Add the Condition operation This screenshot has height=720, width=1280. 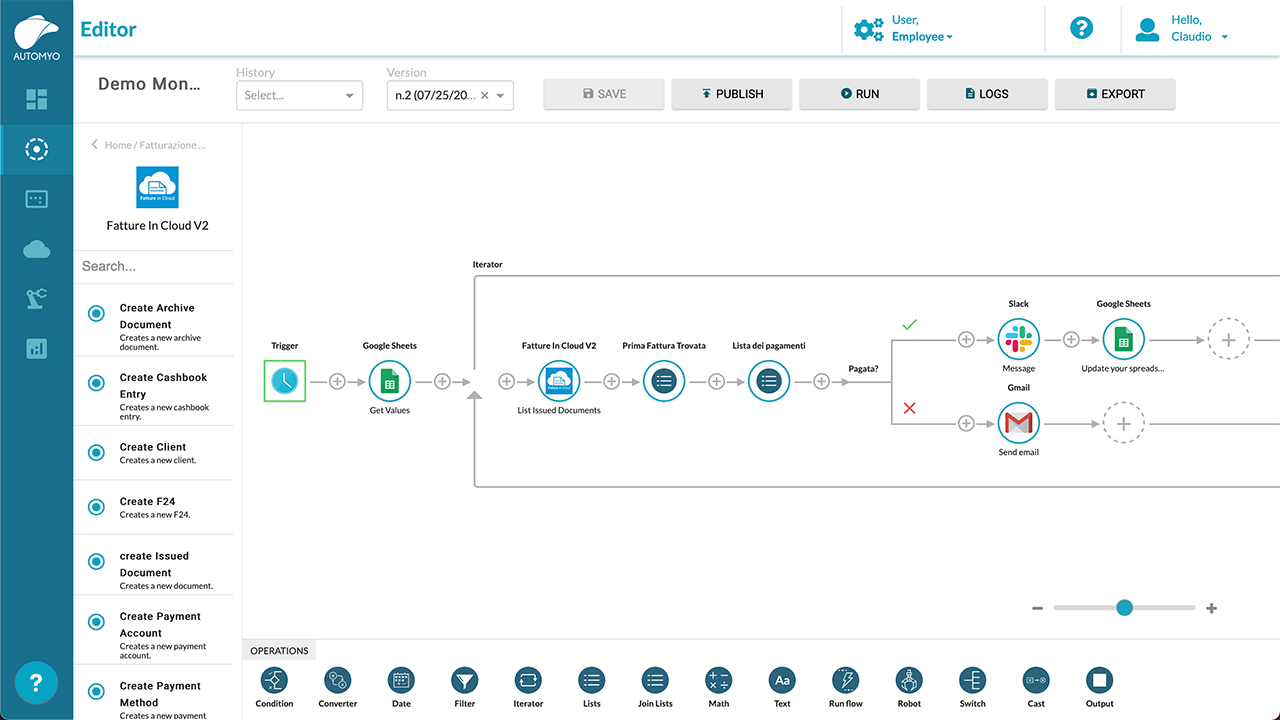pos(274,681)
